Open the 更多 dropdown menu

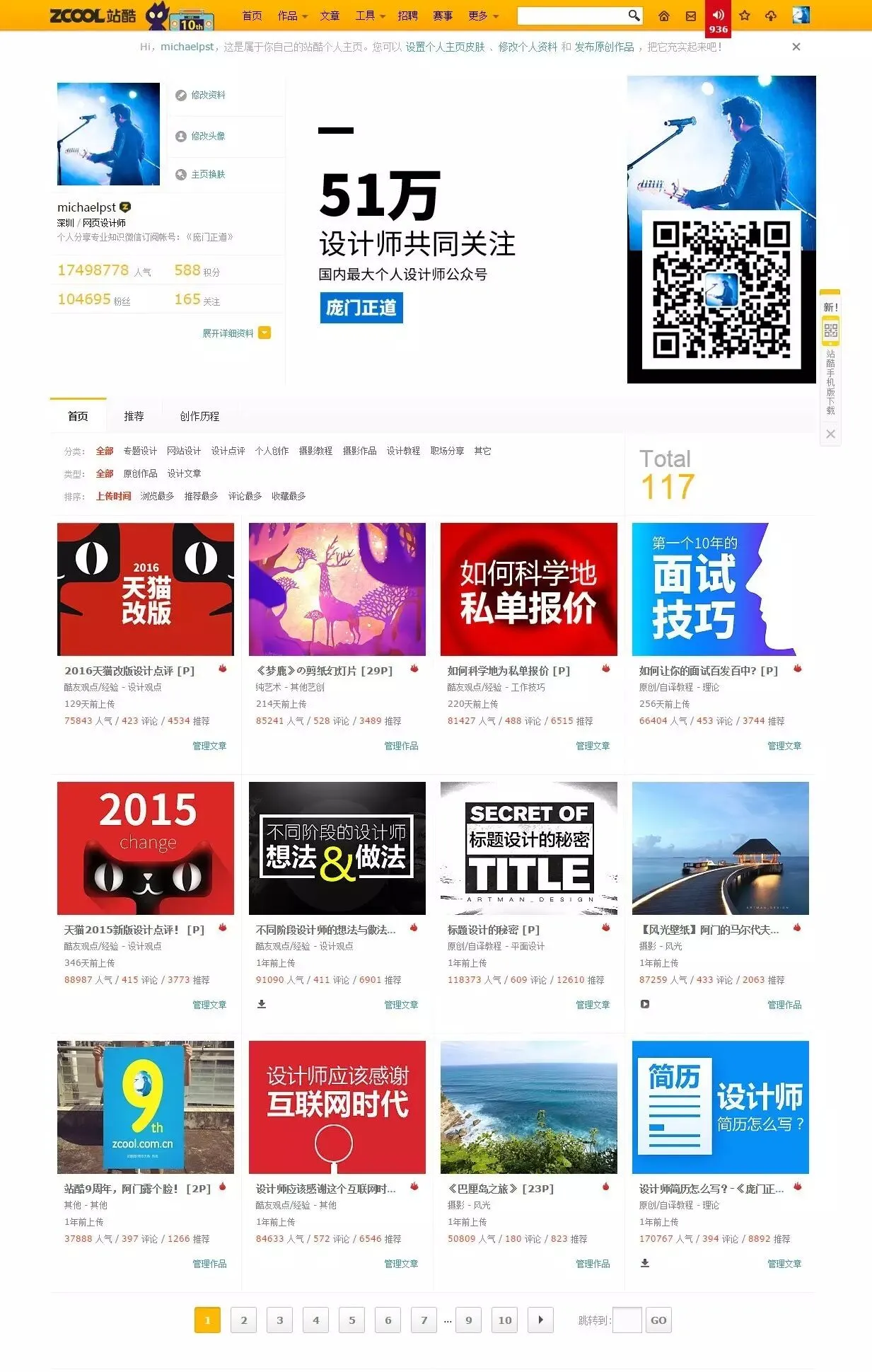click(483, 16)
